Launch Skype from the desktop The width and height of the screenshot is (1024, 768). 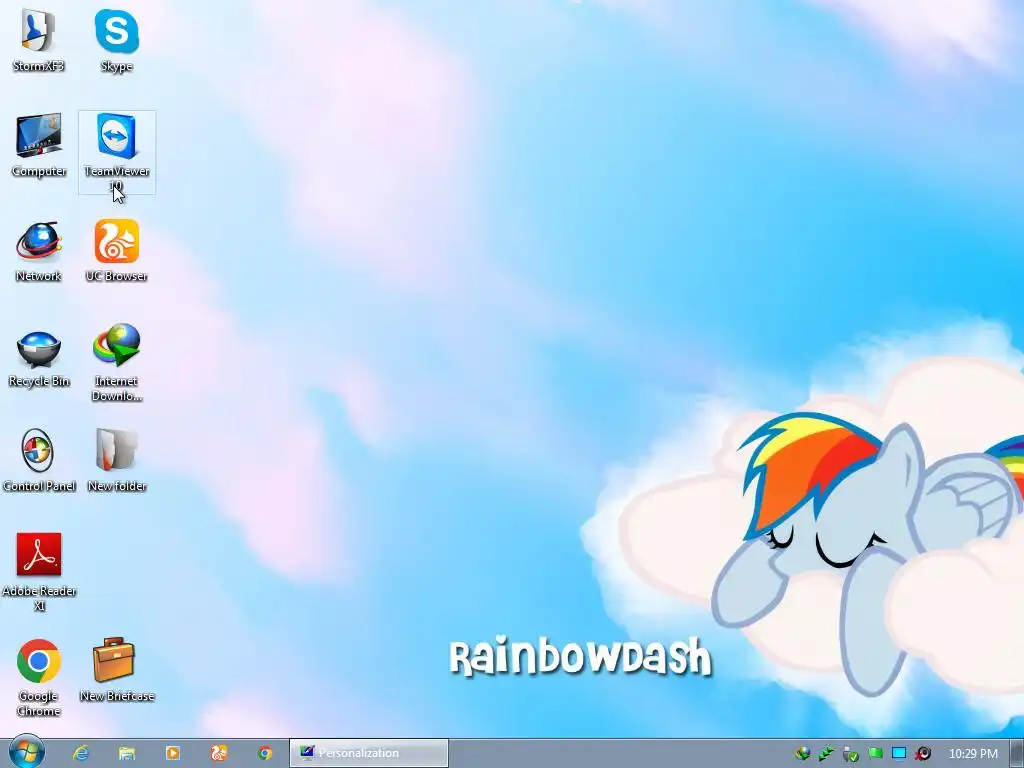pos(117,41)
